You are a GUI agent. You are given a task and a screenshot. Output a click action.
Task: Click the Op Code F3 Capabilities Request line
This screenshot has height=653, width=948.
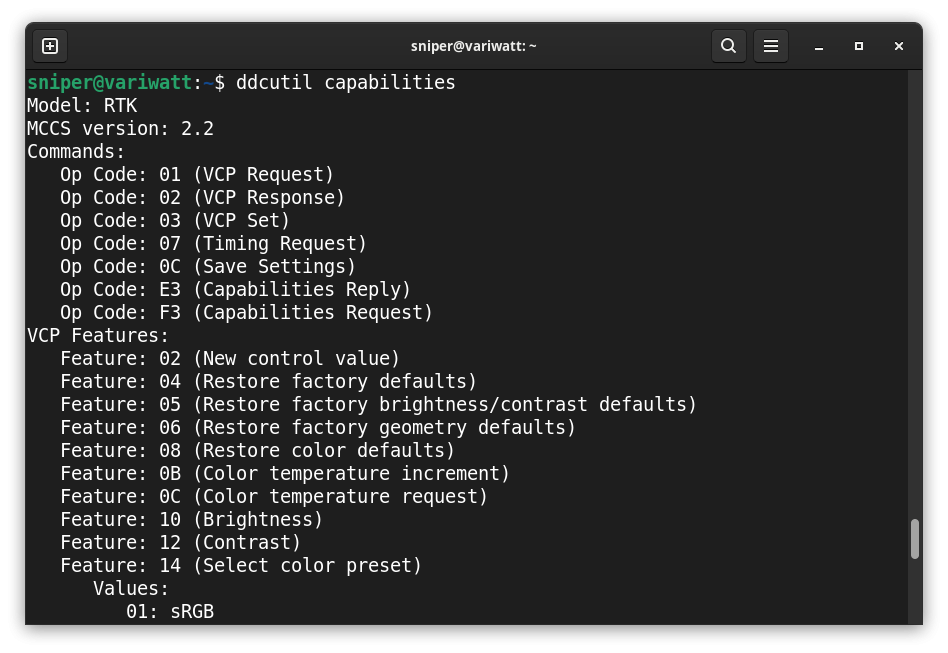coord(246,312)
